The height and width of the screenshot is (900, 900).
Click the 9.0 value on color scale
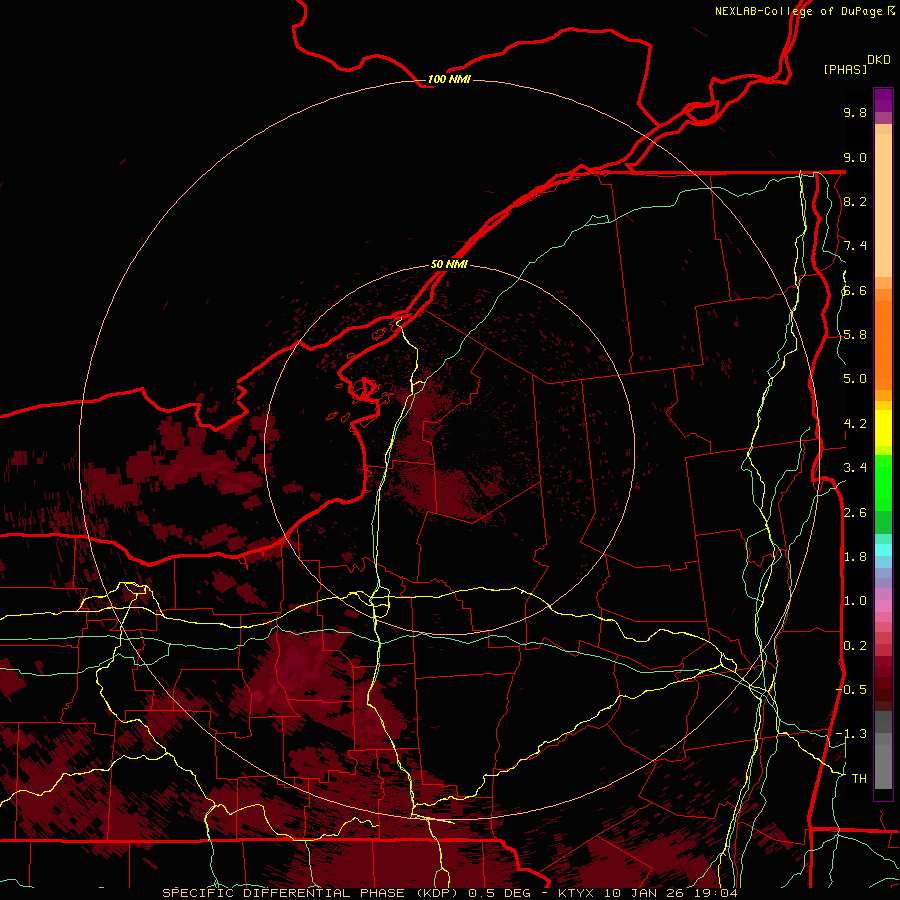[x=855, y=157]
